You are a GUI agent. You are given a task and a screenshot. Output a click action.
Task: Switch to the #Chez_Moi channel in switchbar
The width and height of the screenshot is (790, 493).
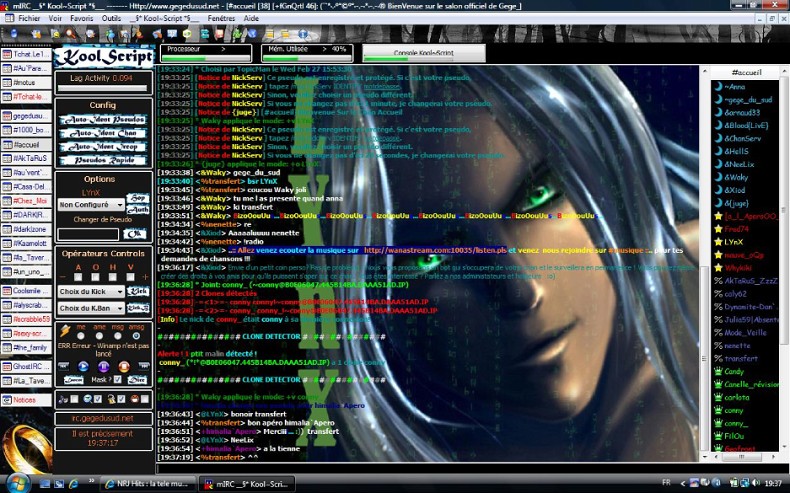click(26, 200)
